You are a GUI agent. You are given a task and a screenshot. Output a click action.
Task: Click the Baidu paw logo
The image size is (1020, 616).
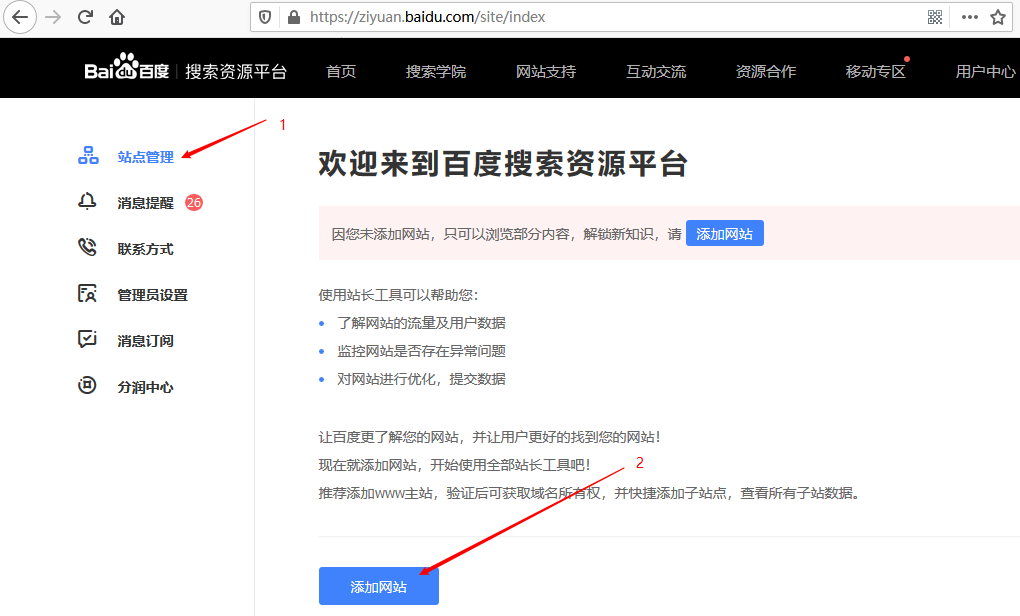tap(127, 66)
